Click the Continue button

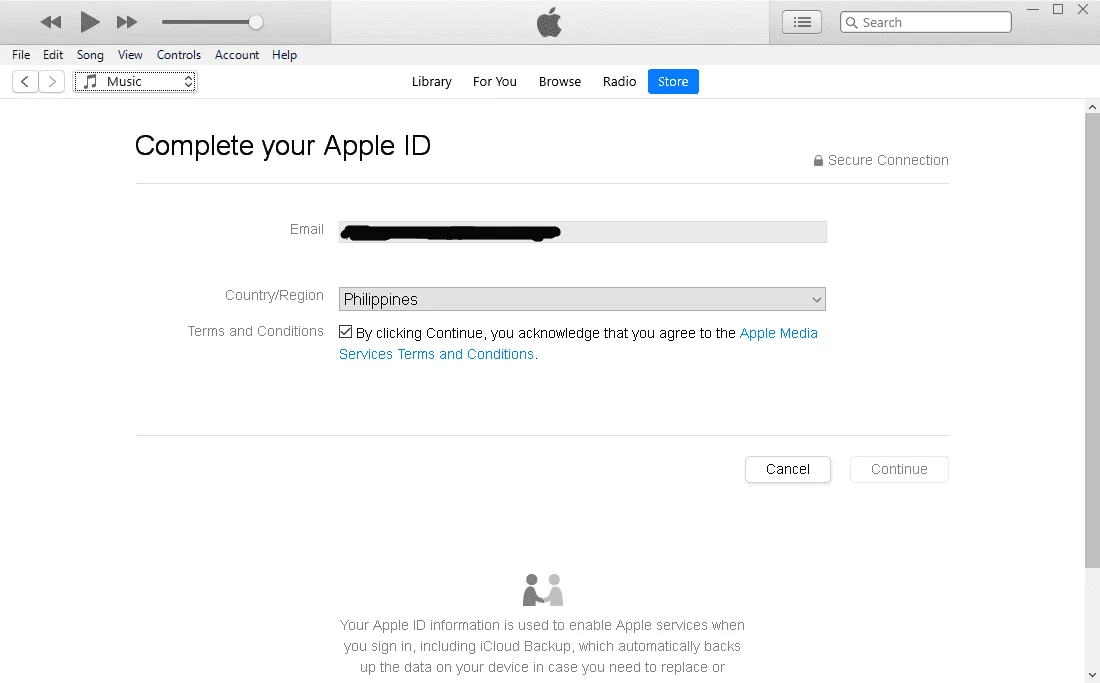click(899, 469)
